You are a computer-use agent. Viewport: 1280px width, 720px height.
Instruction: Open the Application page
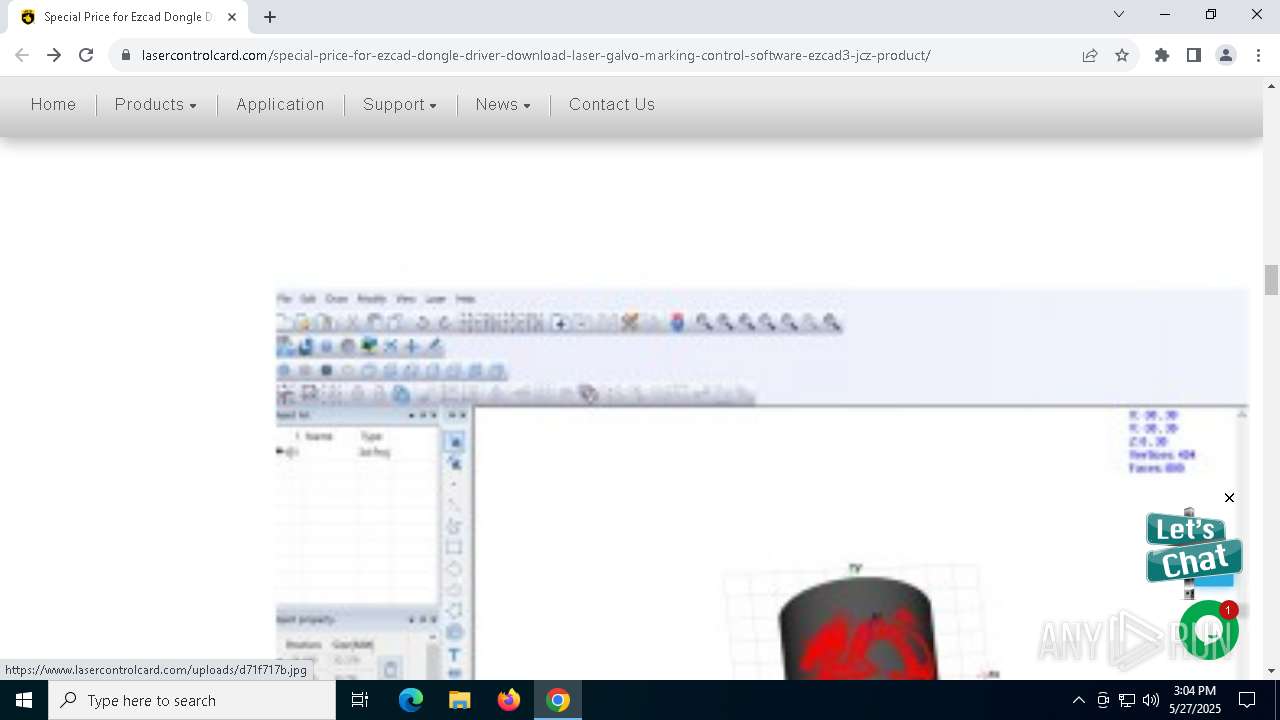[280, 104]
